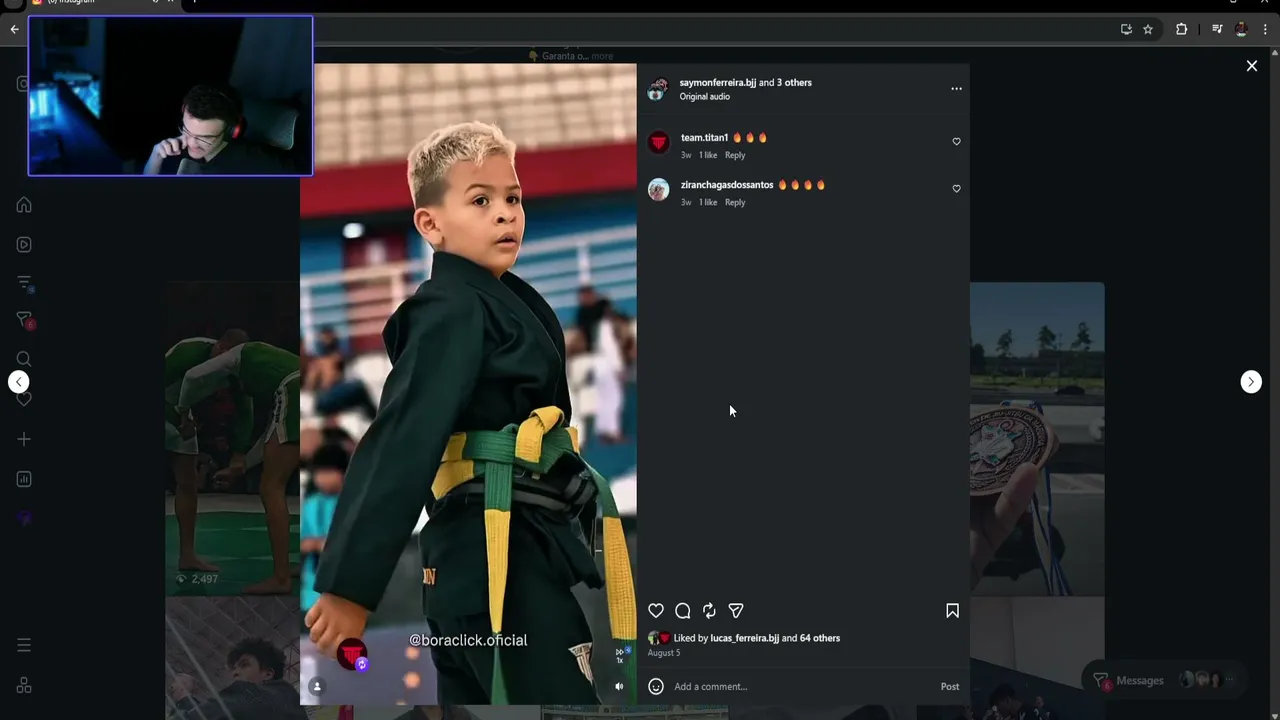Open the Create plus icon in sidebar
Image resolution: width=1280 pixels, height=720 pixels.
[x=24, y=439]
